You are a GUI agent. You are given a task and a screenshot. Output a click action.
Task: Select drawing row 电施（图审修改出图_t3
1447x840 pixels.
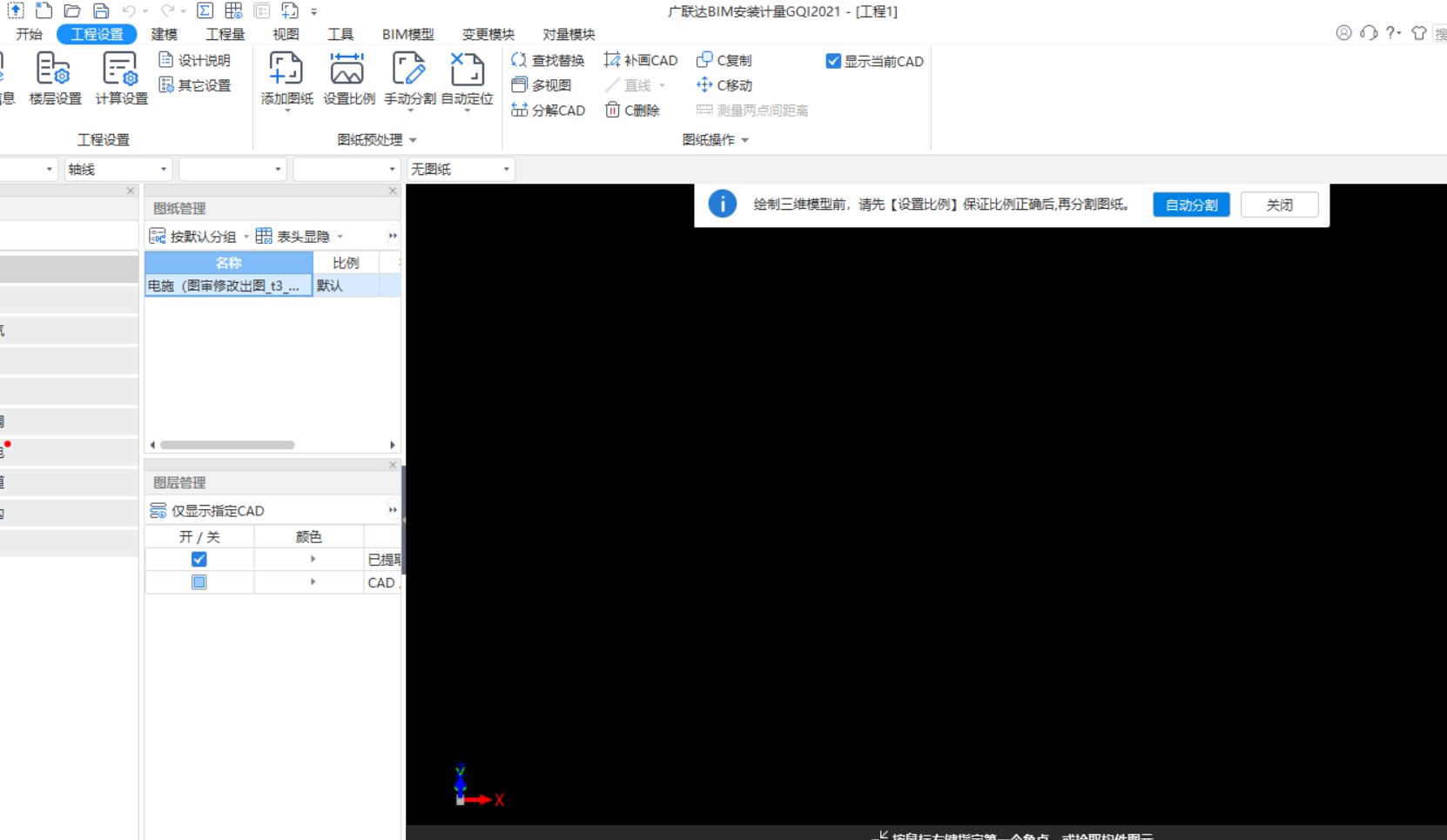[228, 286]
